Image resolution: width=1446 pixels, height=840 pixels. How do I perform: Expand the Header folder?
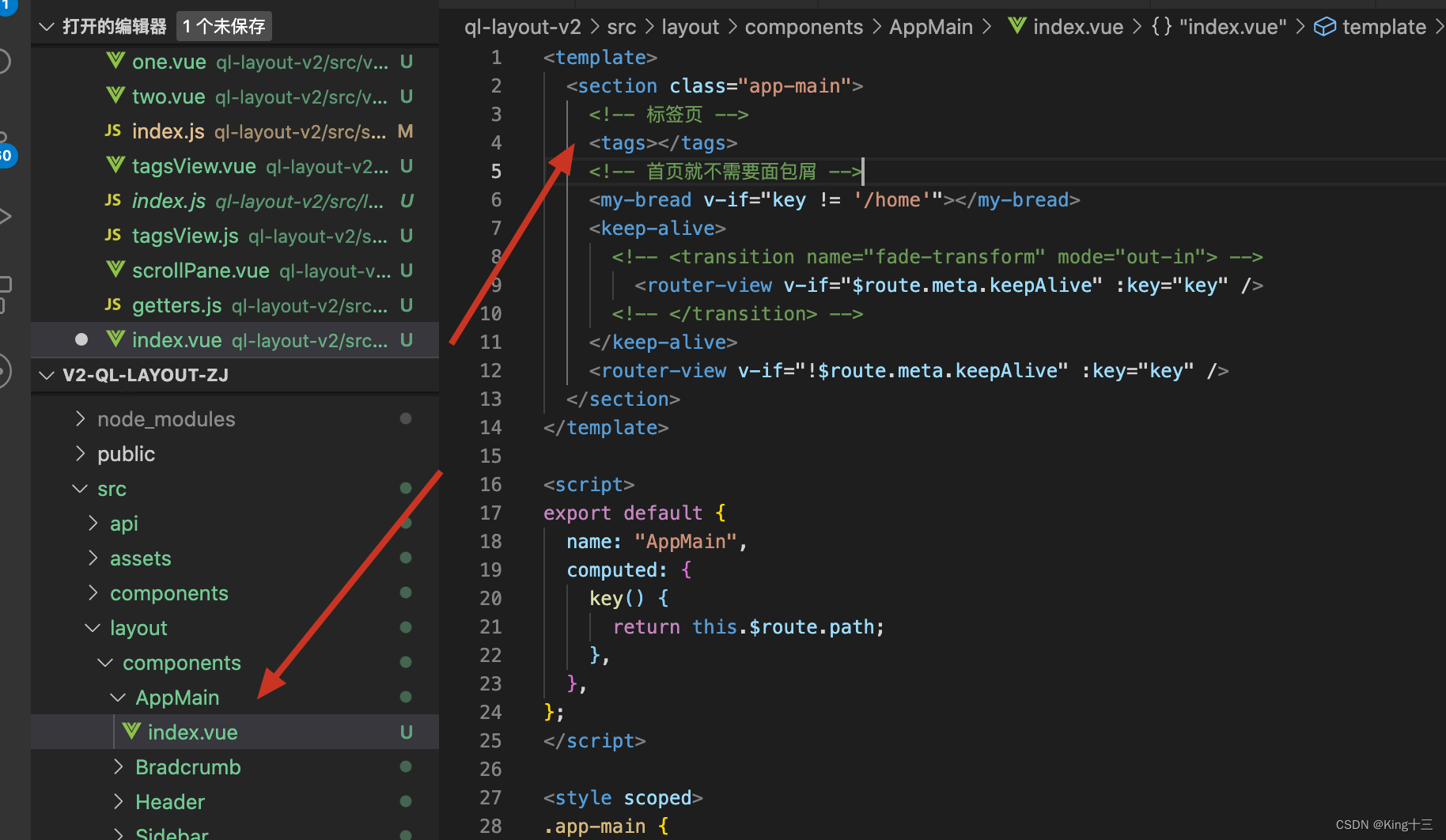click(118, 801)
